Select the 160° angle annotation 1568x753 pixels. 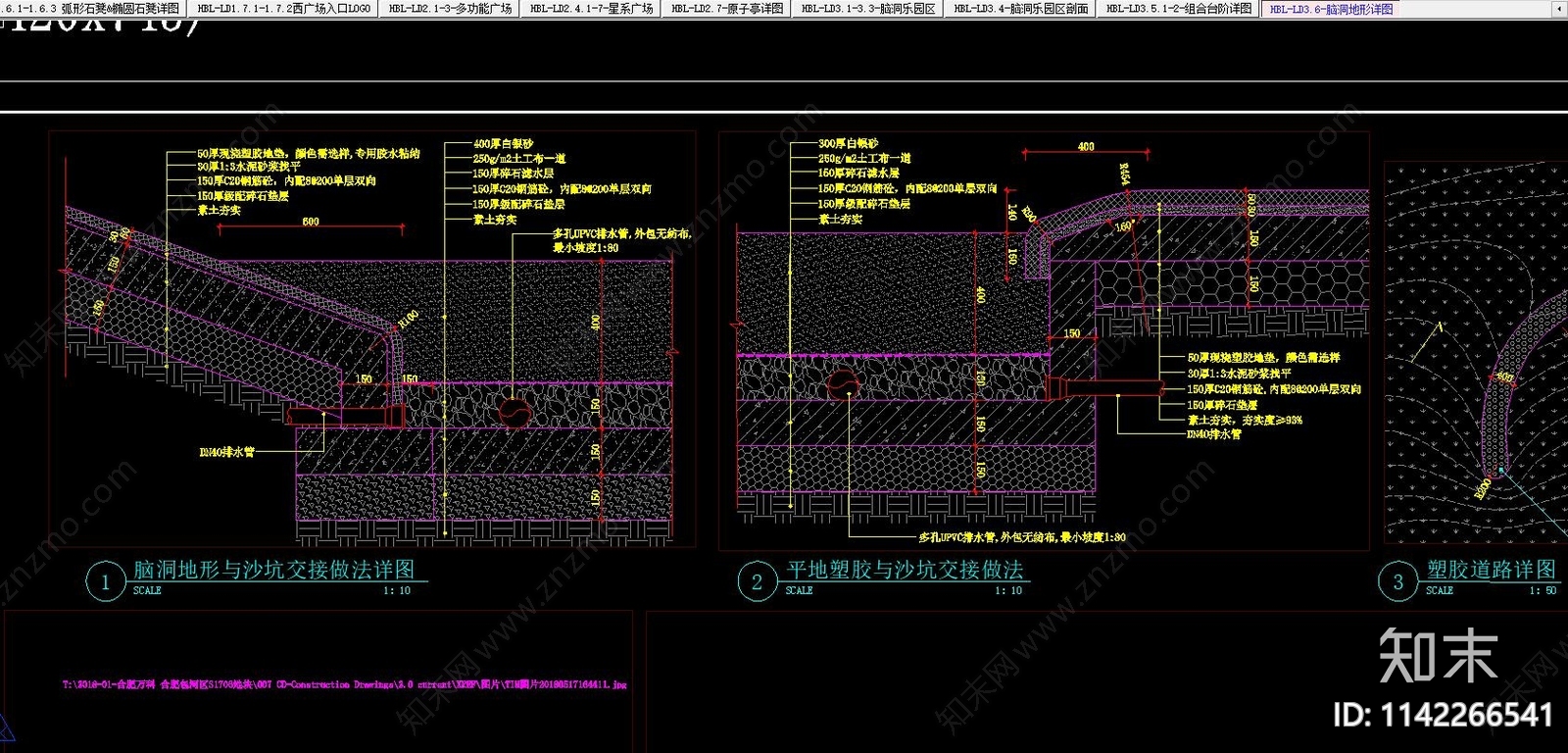coord(1123,226)
